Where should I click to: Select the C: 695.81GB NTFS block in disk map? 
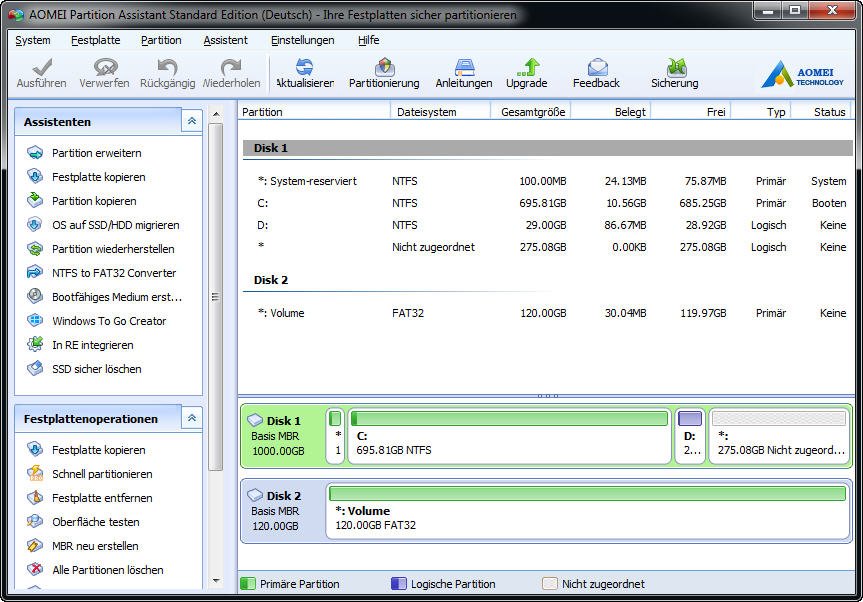pos(509,436)
